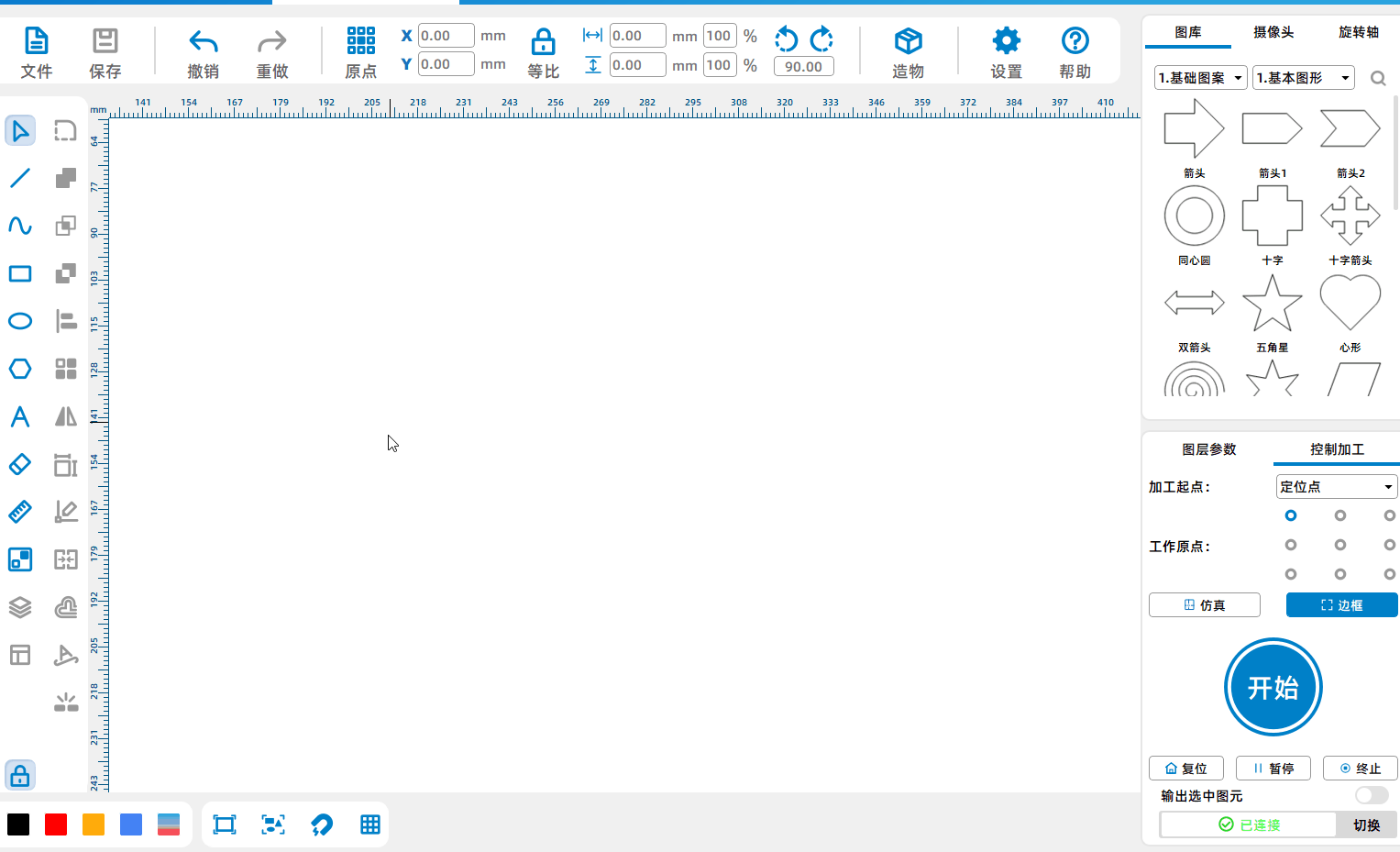Rotate clockwise using the right rotate icon
Screen dimensions: 1400x852
(x=821, y=39)
